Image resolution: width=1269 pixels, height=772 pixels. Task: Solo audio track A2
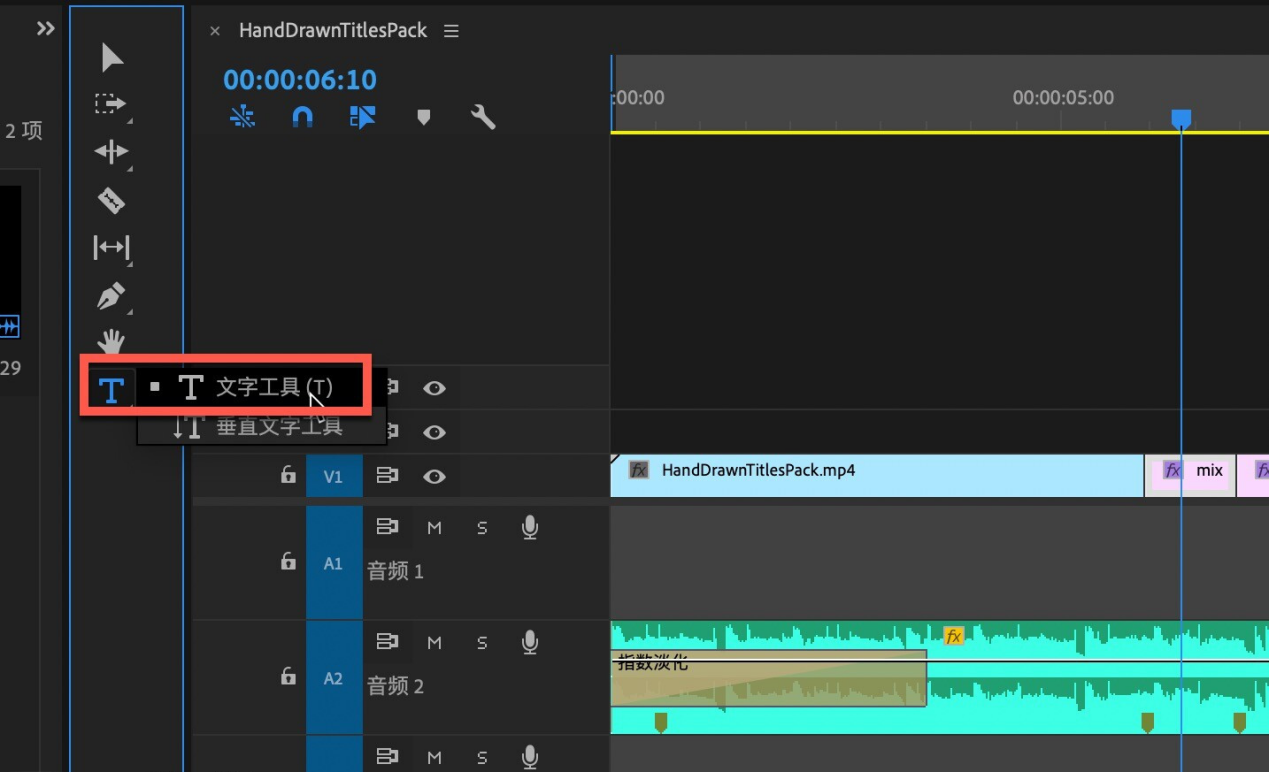coord(482,642)
